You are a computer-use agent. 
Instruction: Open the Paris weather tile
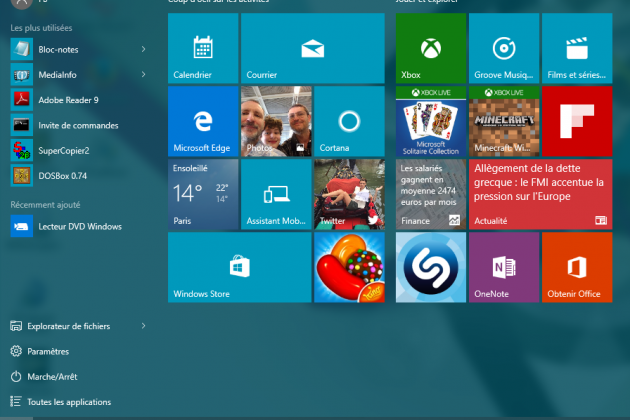203,194
